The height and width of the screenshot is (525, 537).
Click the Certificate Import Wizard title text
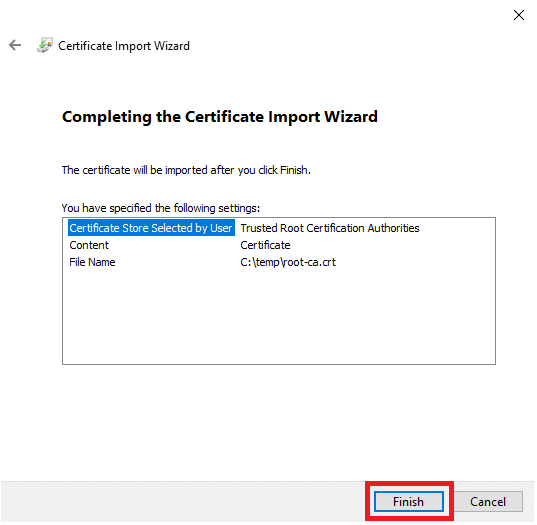click(124, 46)
